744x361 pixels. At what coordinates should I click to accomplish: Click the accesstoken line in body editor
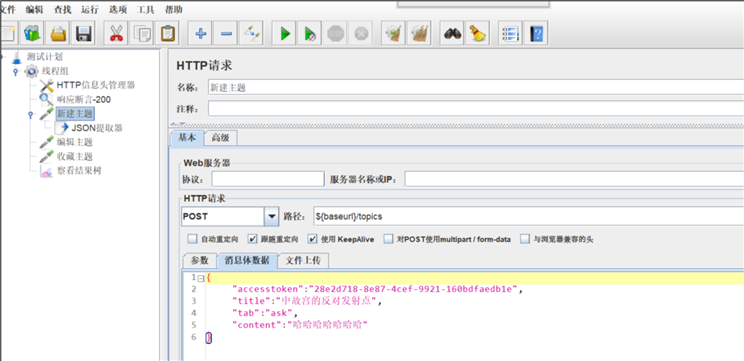coord(378,289)
